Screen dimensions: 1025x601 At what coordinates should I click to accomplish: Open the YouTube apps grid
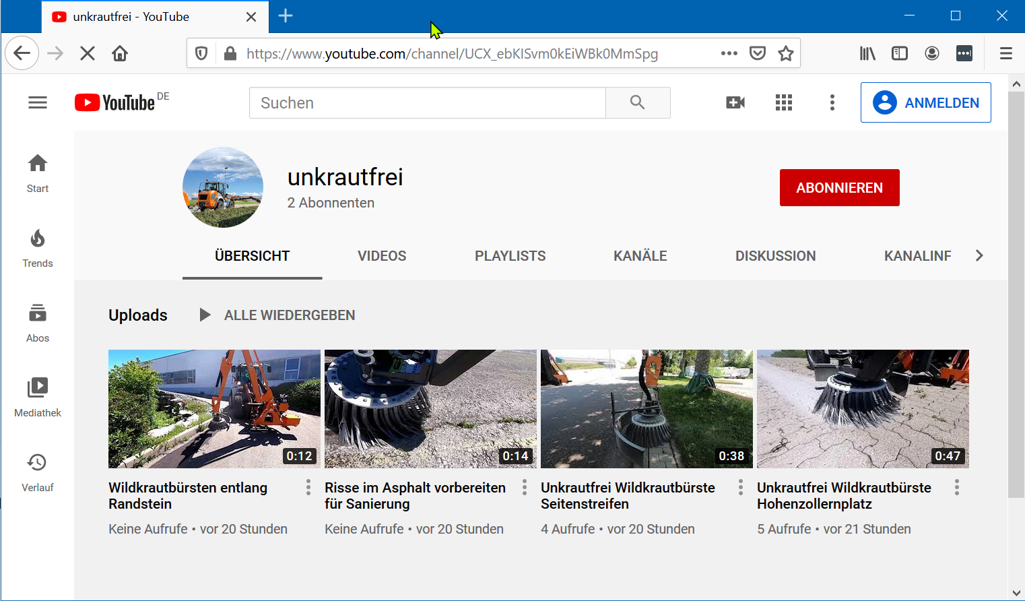[x=783, y=103]
